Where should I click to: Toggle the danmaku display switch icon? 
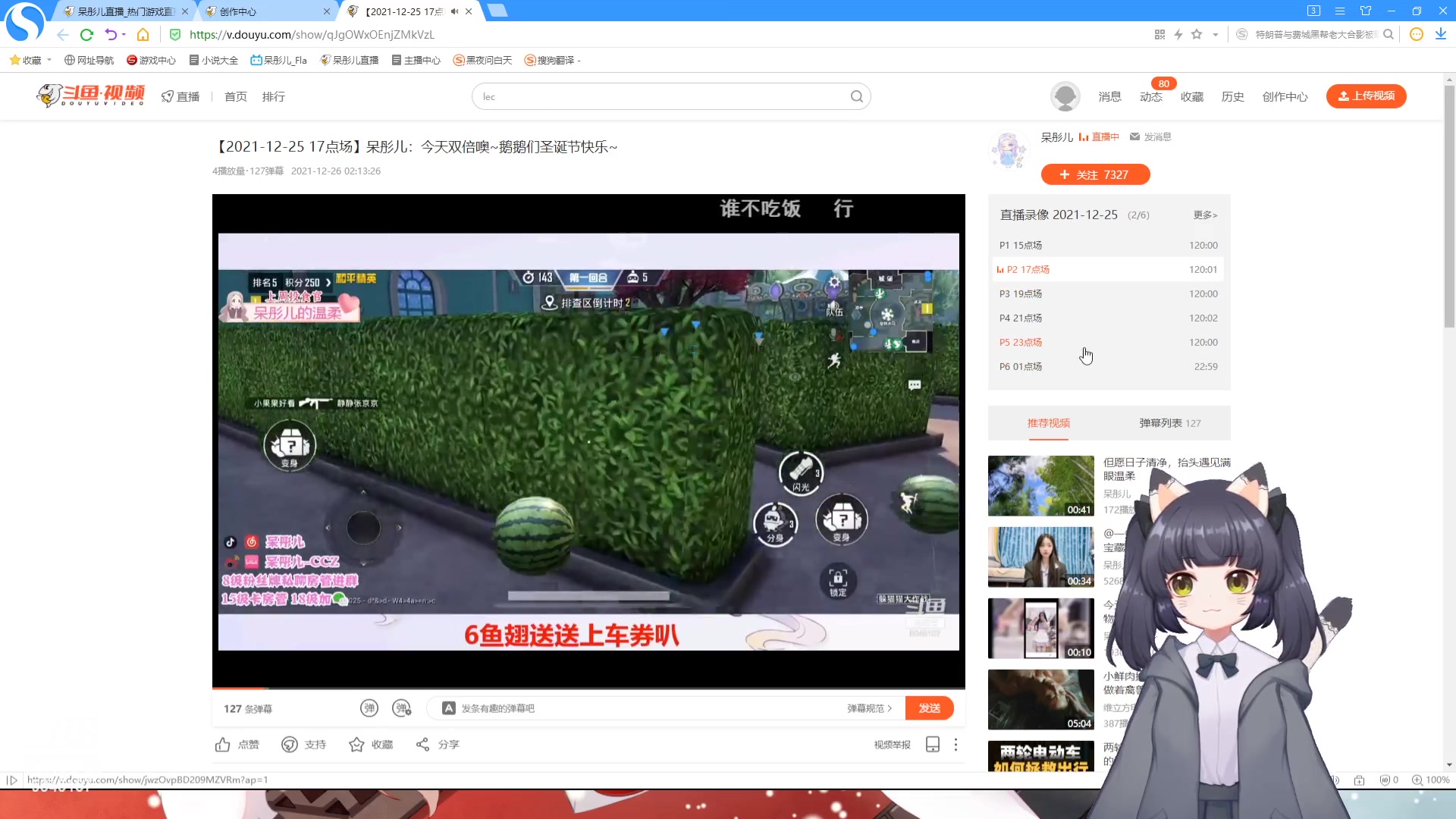[x=369, y=708]
